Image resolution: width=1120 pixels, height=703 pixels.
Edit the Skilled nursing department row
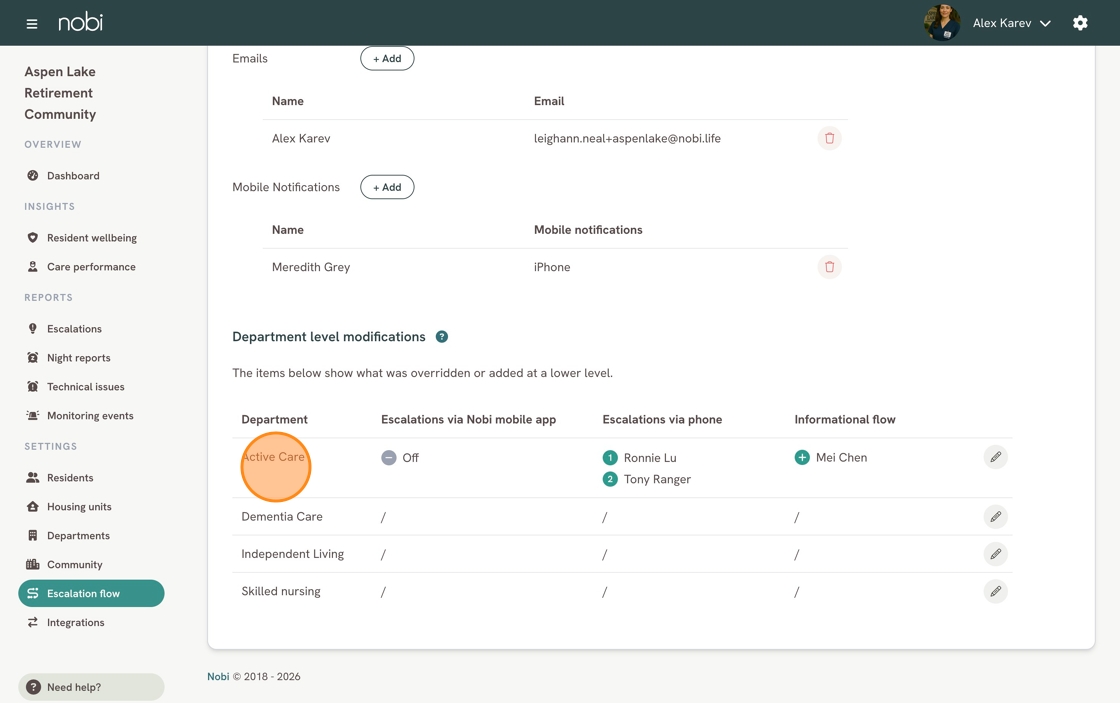click(x=996, y=591)
